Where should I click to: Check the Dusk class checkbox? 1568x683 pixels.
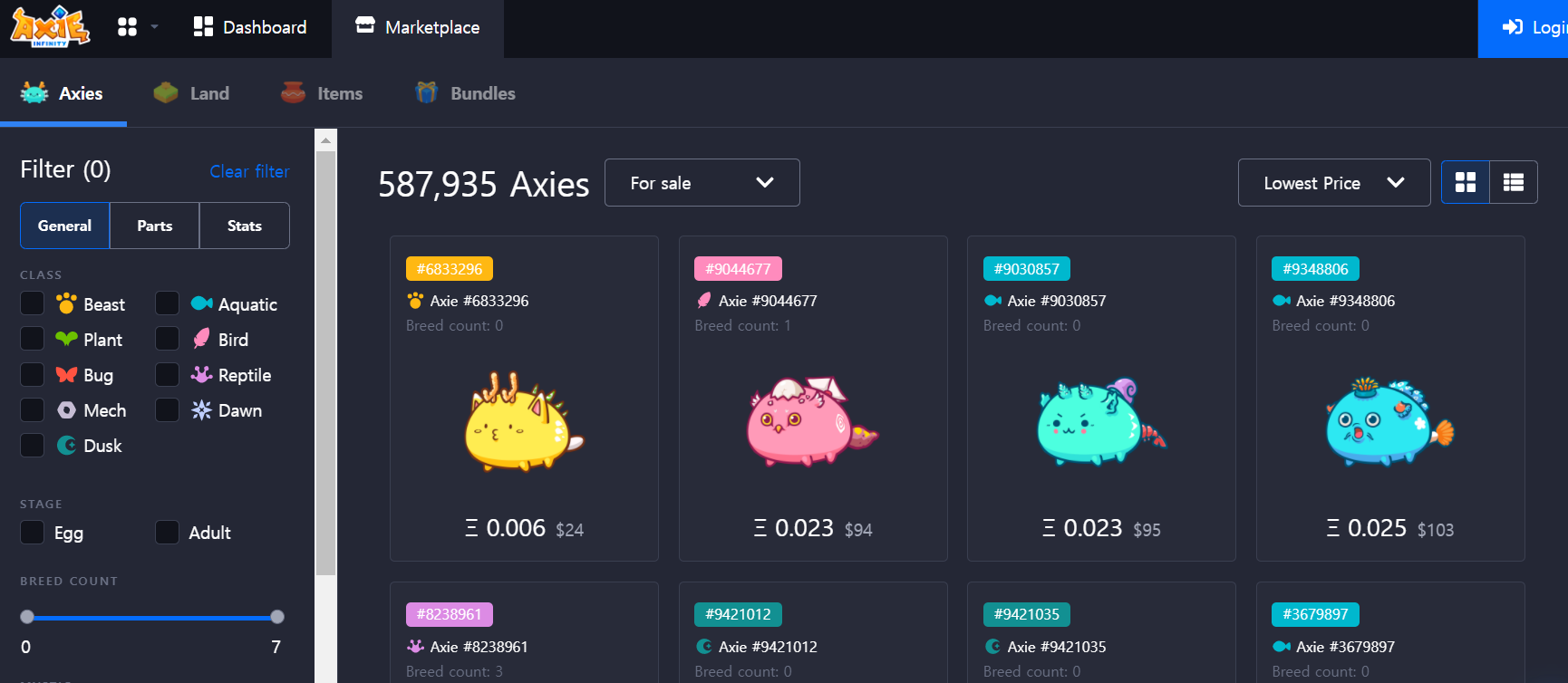33,445
